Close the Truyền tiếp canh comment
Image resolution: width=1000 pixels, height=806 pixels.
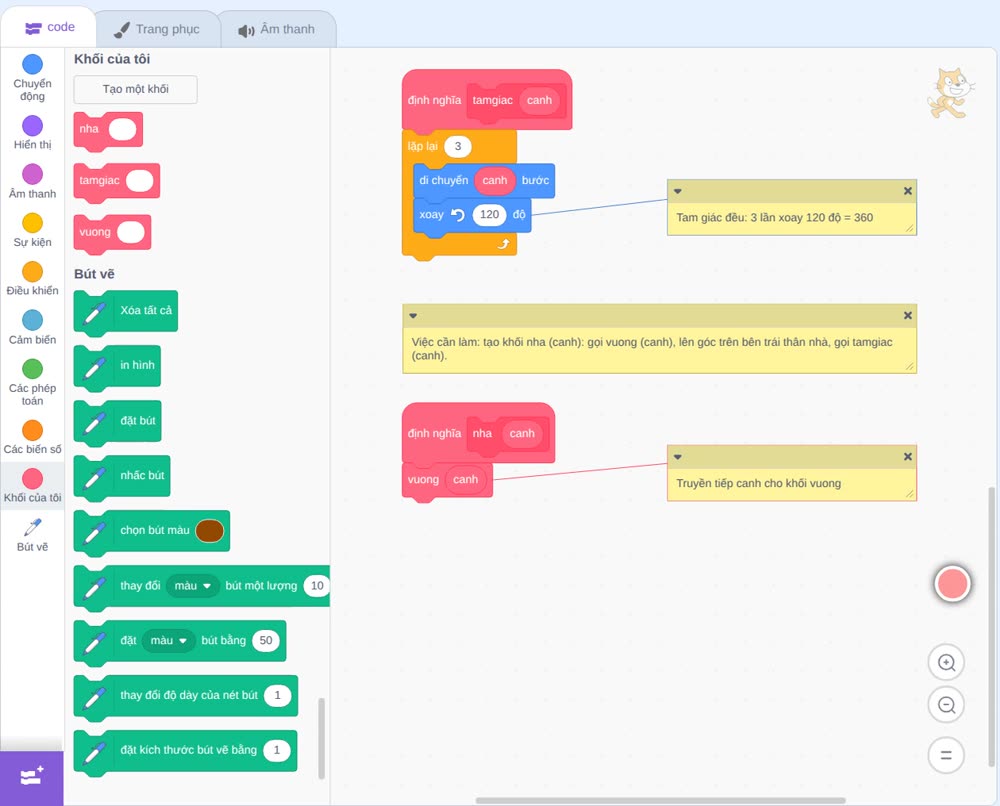click(908, 457)
